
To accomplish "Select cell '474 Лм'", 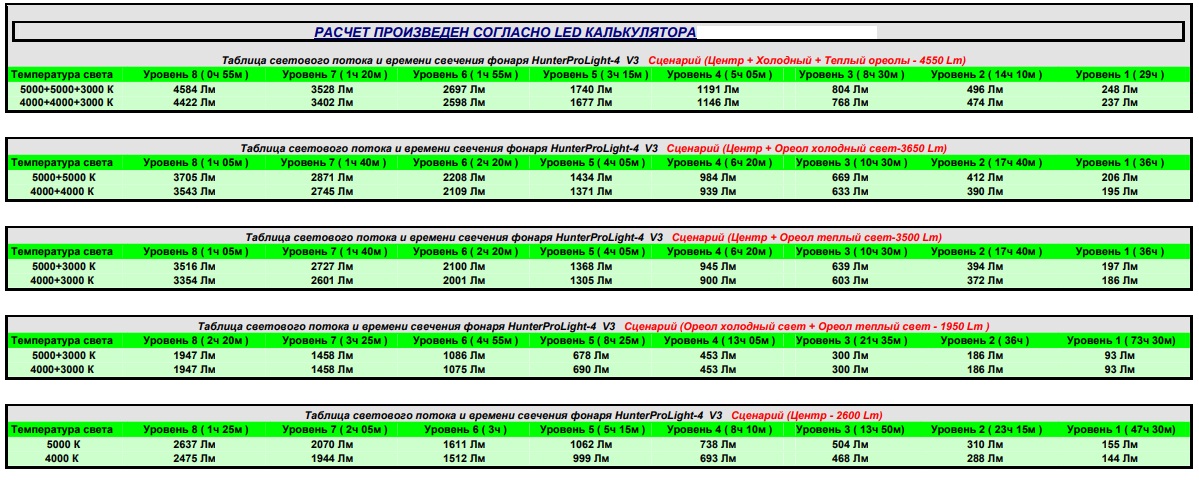I will [987, 102].
